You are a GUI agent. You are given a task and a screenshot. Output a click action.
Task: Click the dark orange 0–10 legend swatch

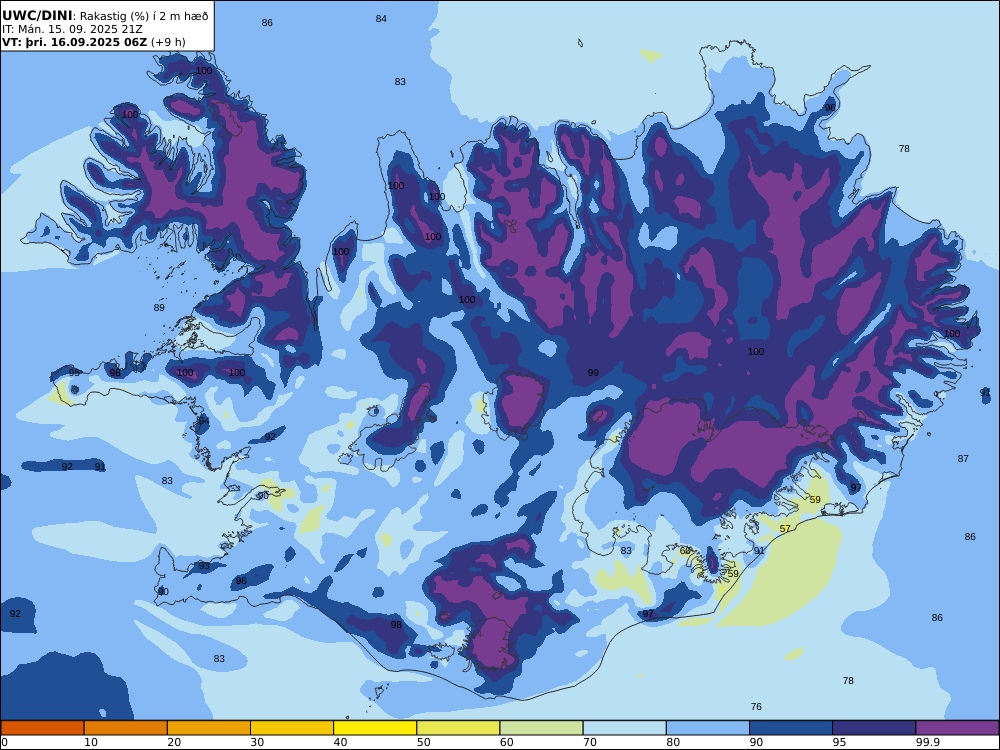[x=42, y=728]
